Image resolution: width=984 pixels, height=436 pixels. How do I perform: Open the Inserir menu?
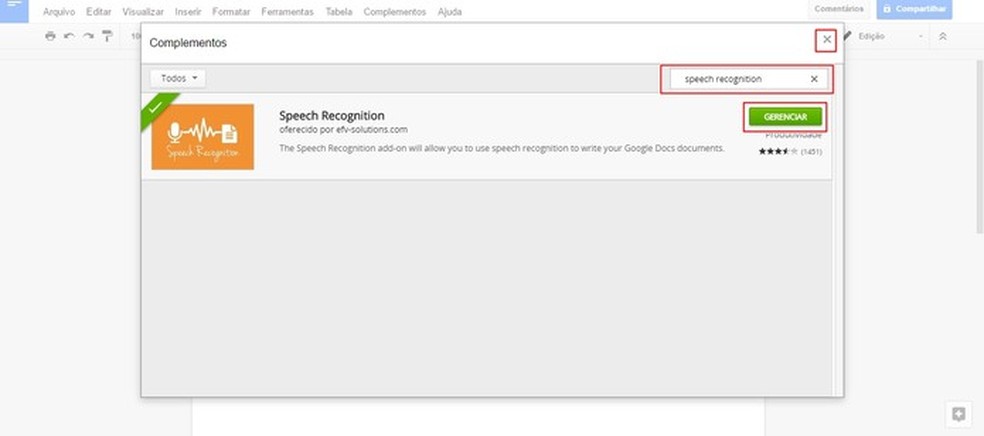click(188, 12)
